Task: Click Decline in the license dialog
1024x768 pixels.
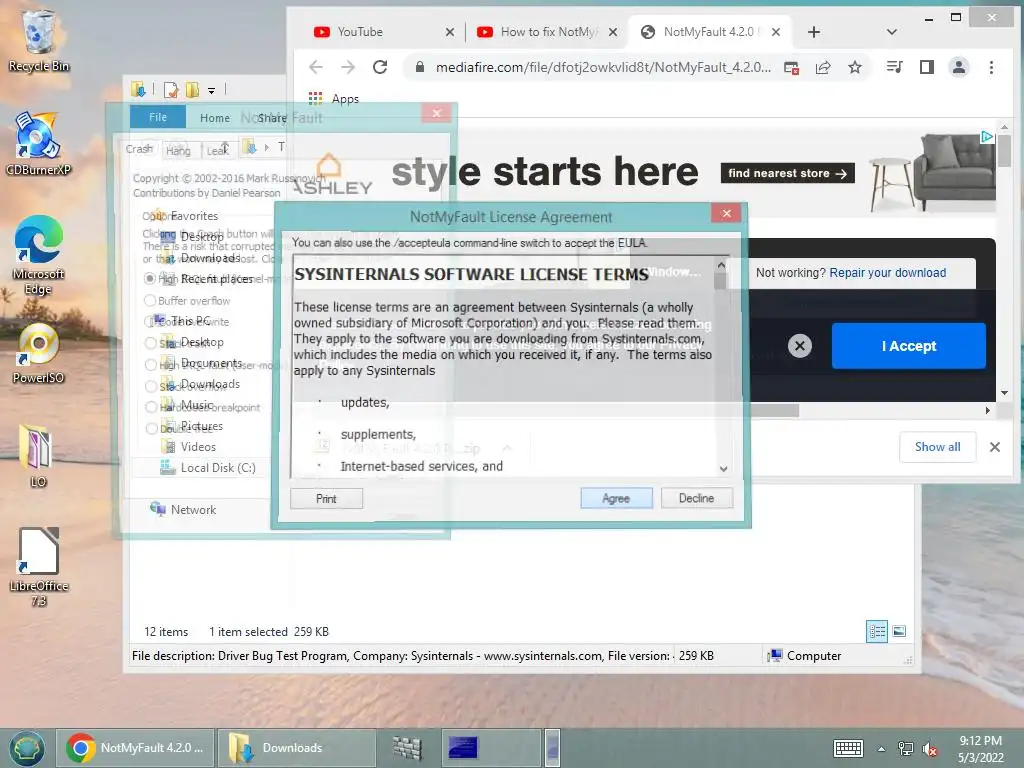Action: click(696, 498)
